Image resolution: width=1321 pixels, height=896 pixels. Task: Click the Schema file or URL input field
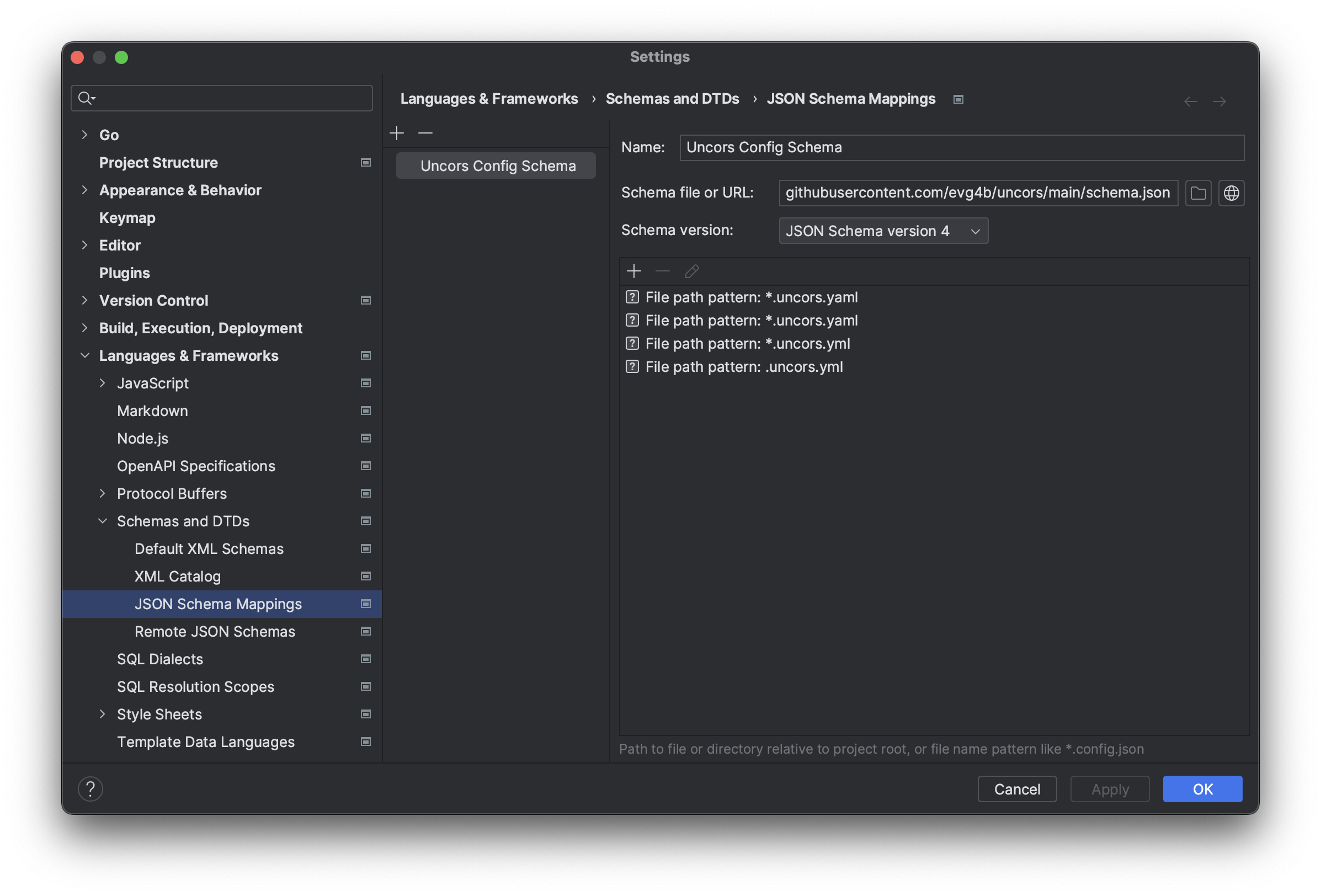coord(978,192)
